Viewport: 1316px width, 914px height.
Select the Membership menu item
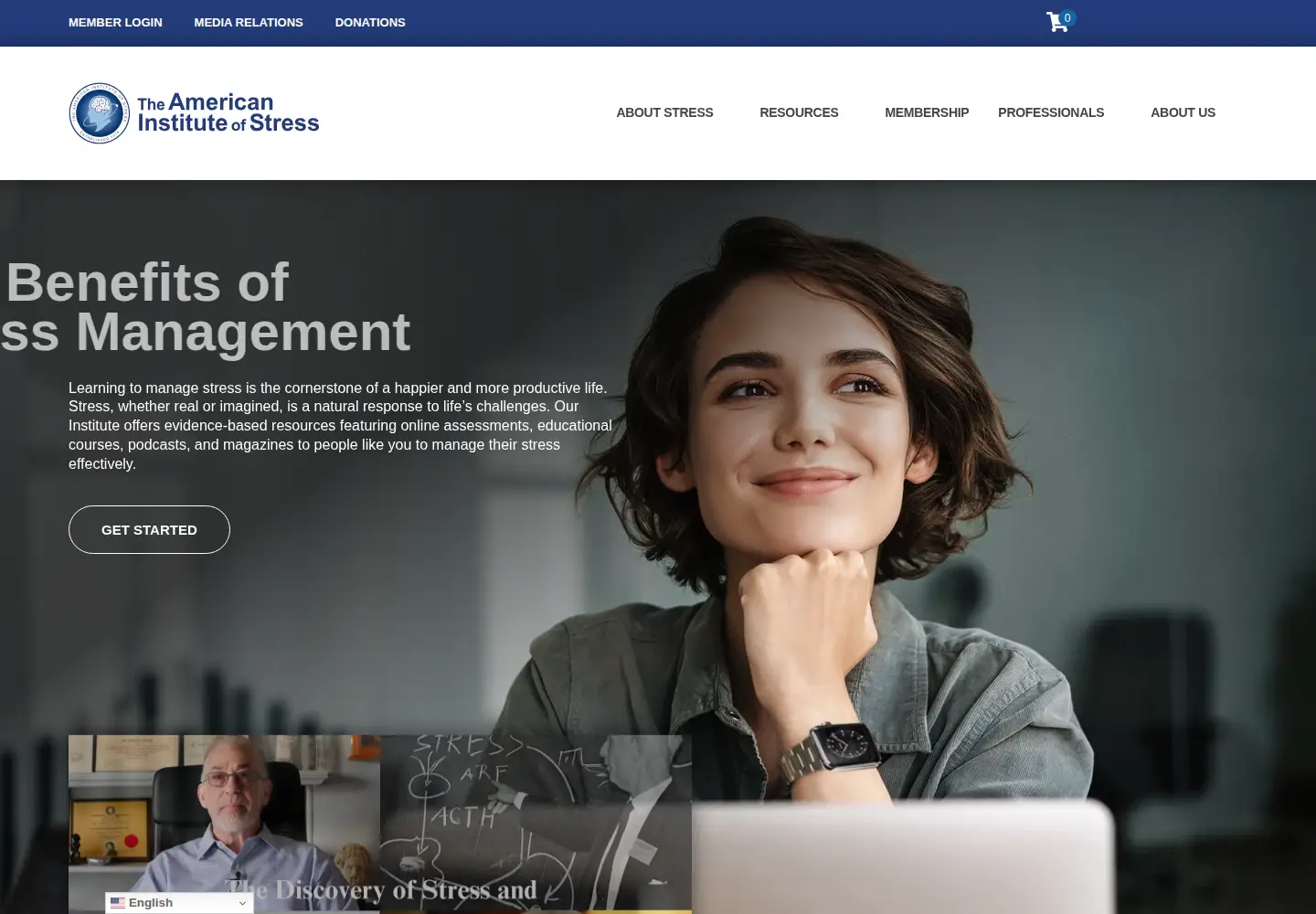927,112
